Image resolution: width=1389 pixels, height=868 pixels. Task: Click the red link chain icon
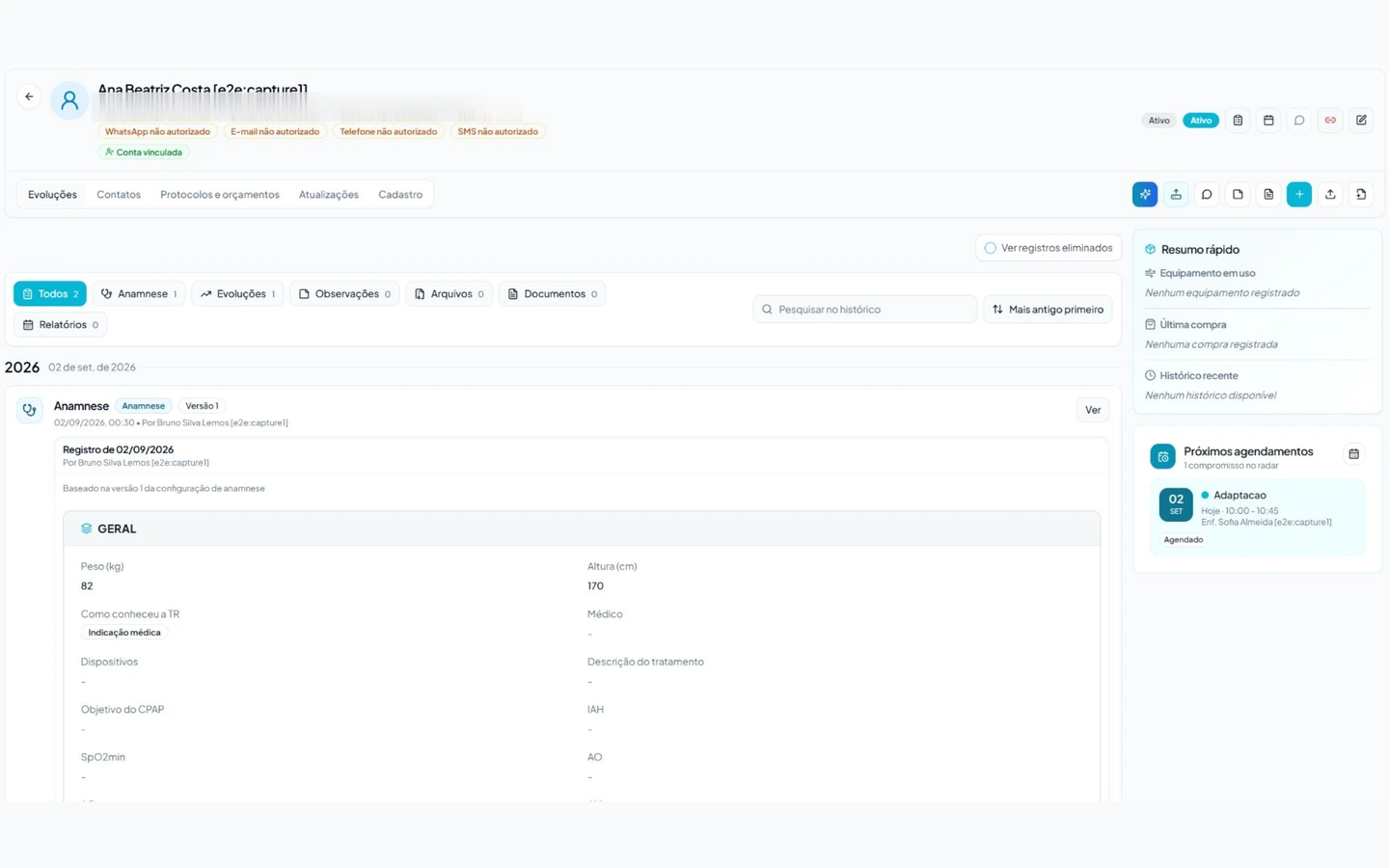tap(1330, 121)
